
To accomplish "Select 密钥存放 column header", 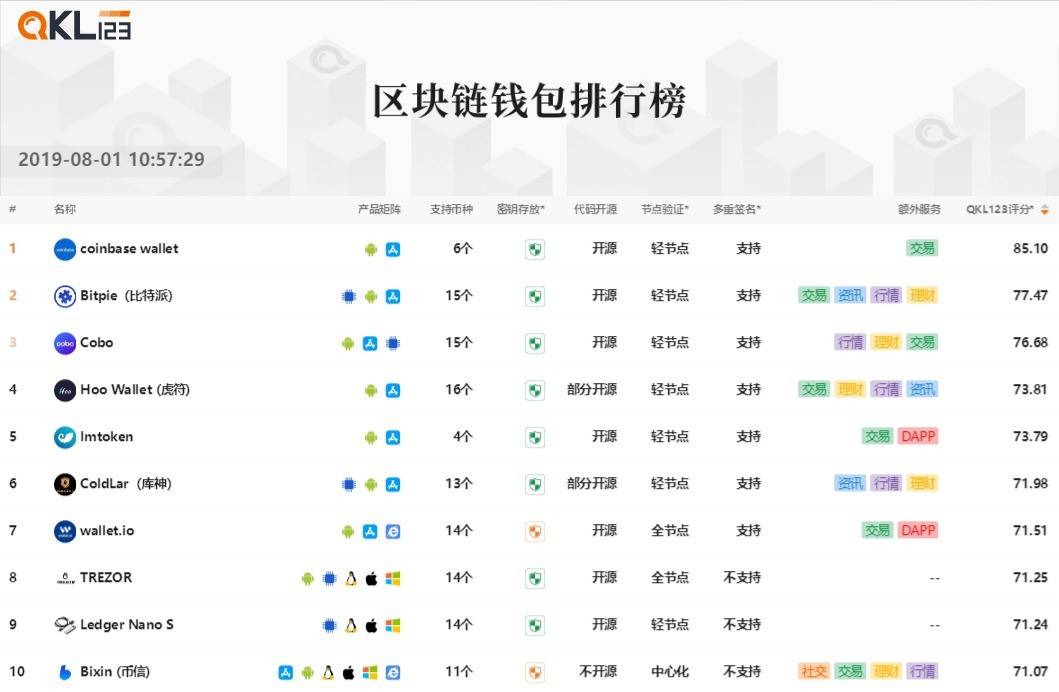I will 521,209.
